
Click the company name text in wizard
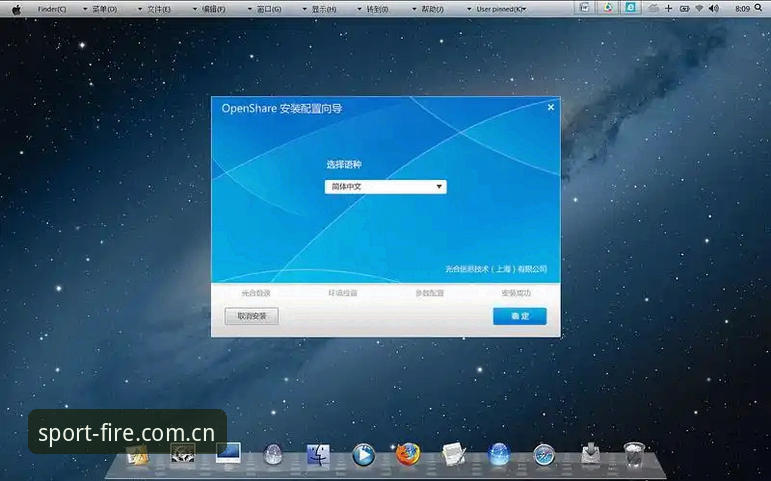tap(496, 269)
